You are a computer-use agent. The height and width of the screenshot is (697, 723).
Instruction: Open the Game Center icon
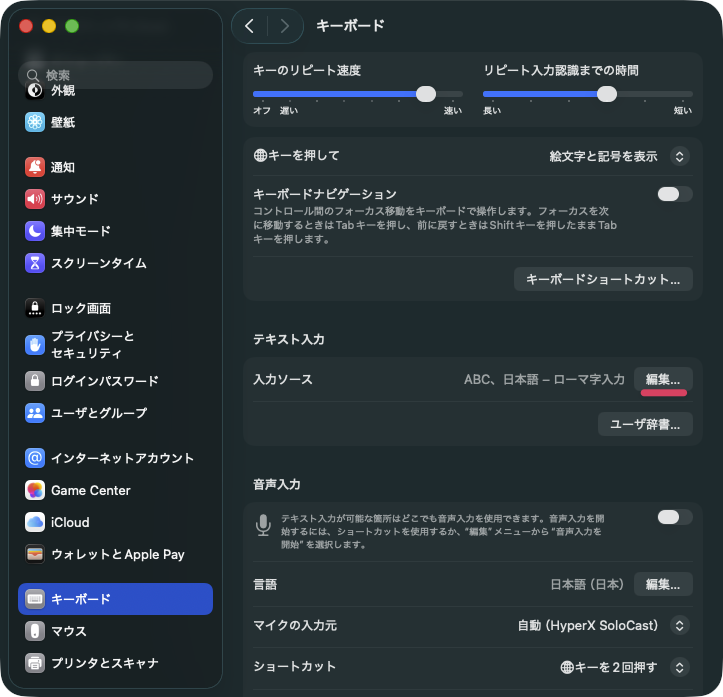point(35,490)
